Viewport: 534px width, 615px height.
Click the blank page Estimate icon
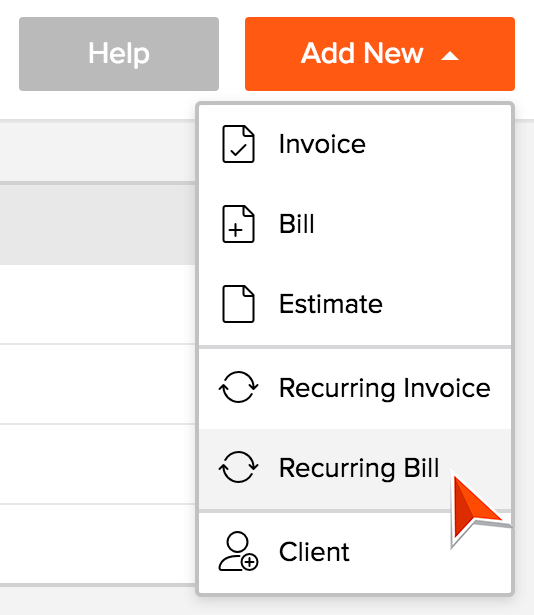coord(238,304)
